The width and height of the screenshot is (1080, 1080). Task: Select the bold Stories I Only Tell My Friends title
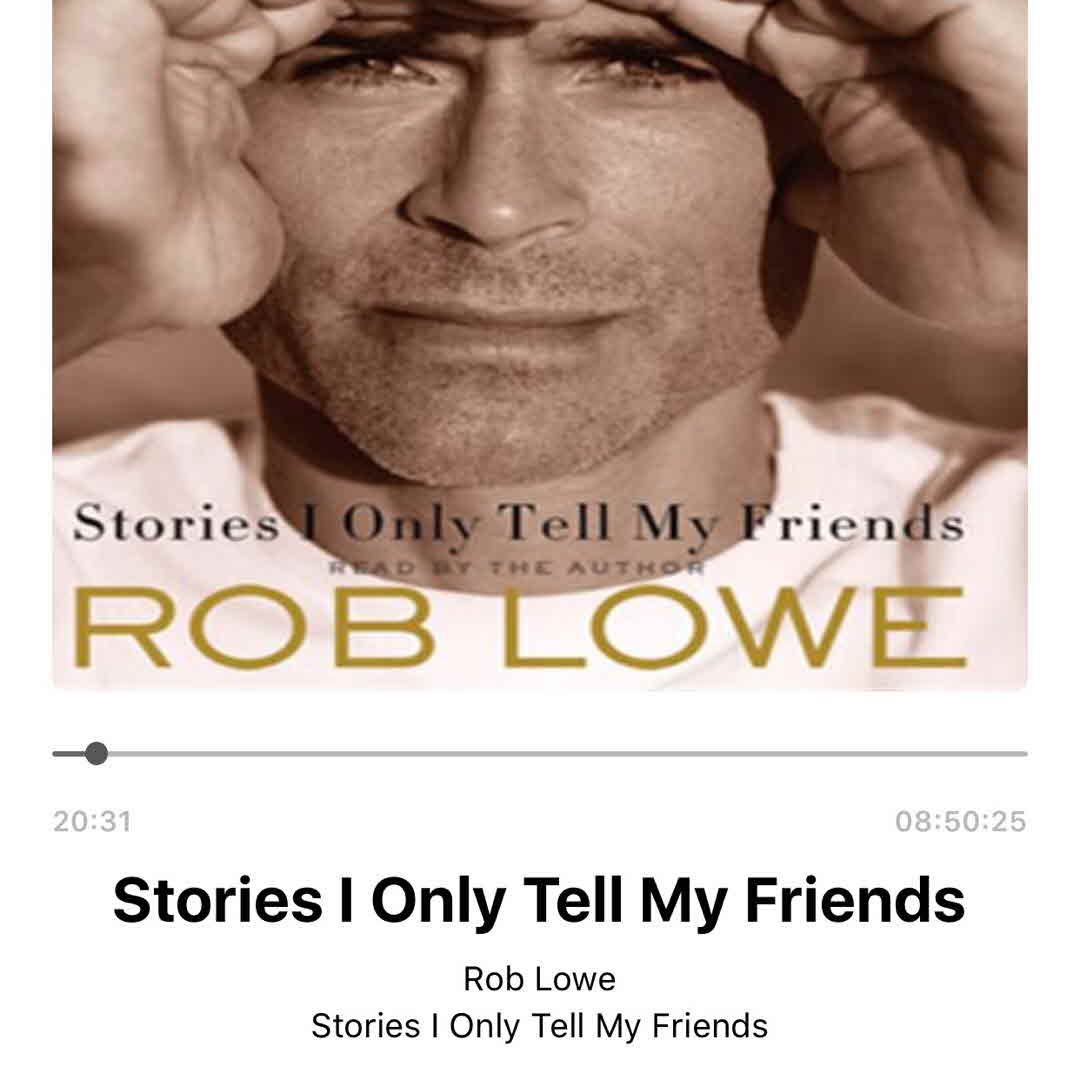tap(539, 901)
